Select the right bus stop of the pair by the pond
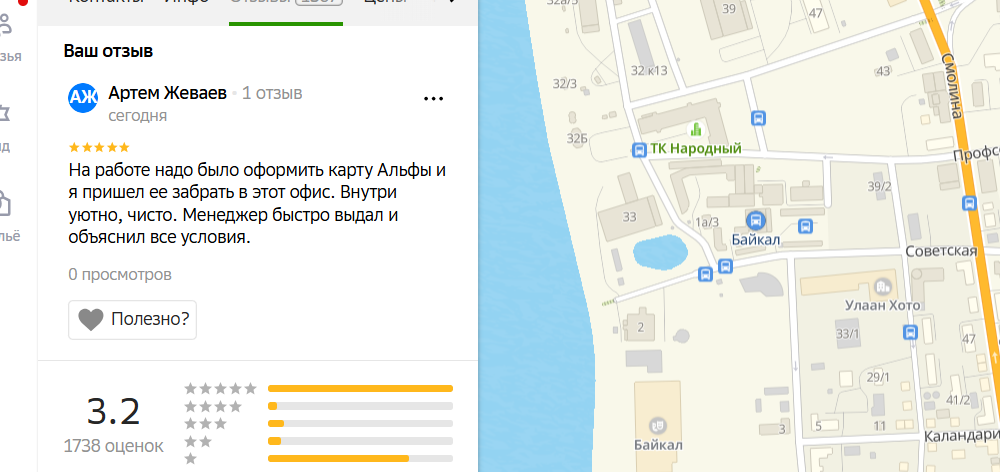The width and height of the screenshot is (1000, 472). (x=725, y=266)
